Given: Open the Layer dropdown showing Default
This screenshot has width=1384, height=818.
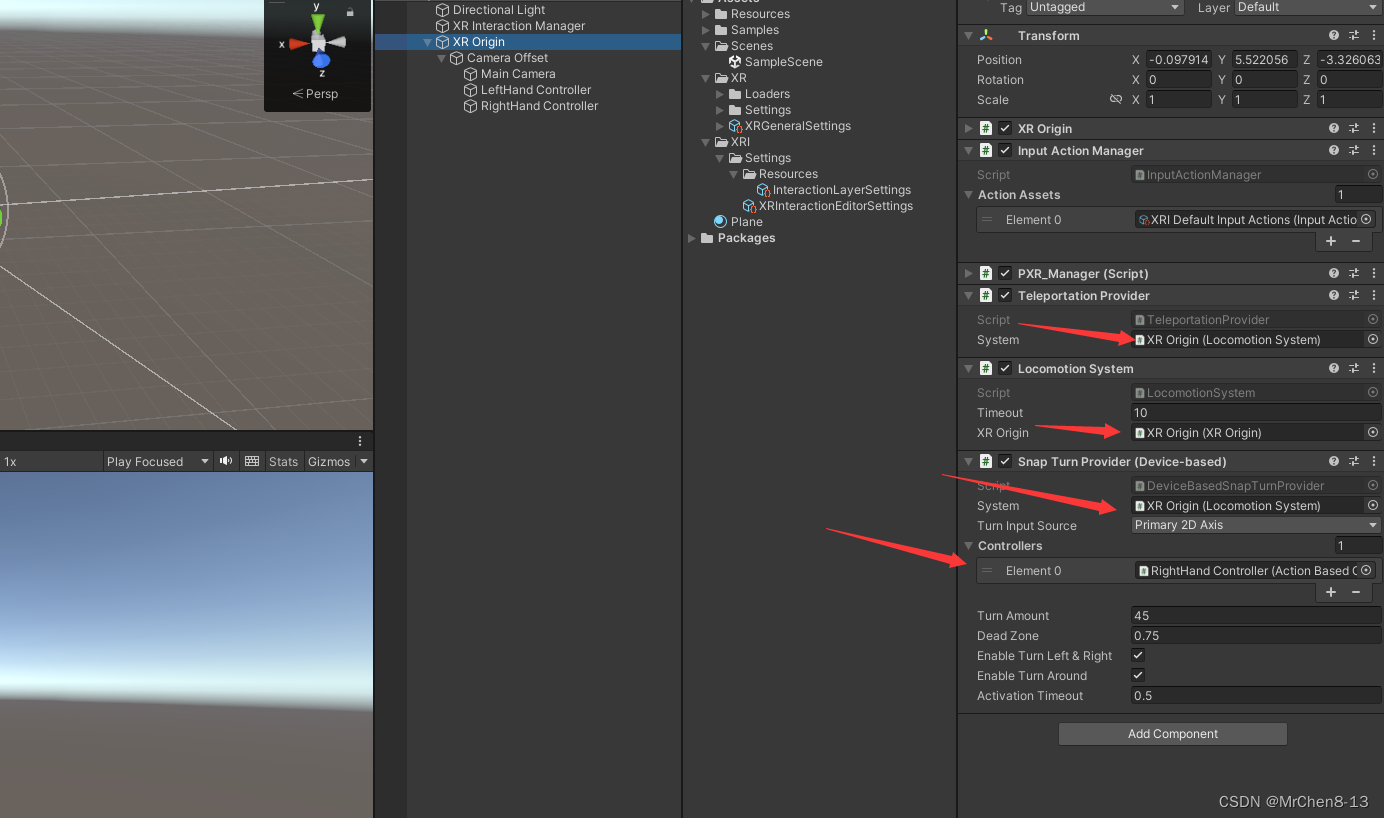Looking at the screenshot, I should [1307, 8].
